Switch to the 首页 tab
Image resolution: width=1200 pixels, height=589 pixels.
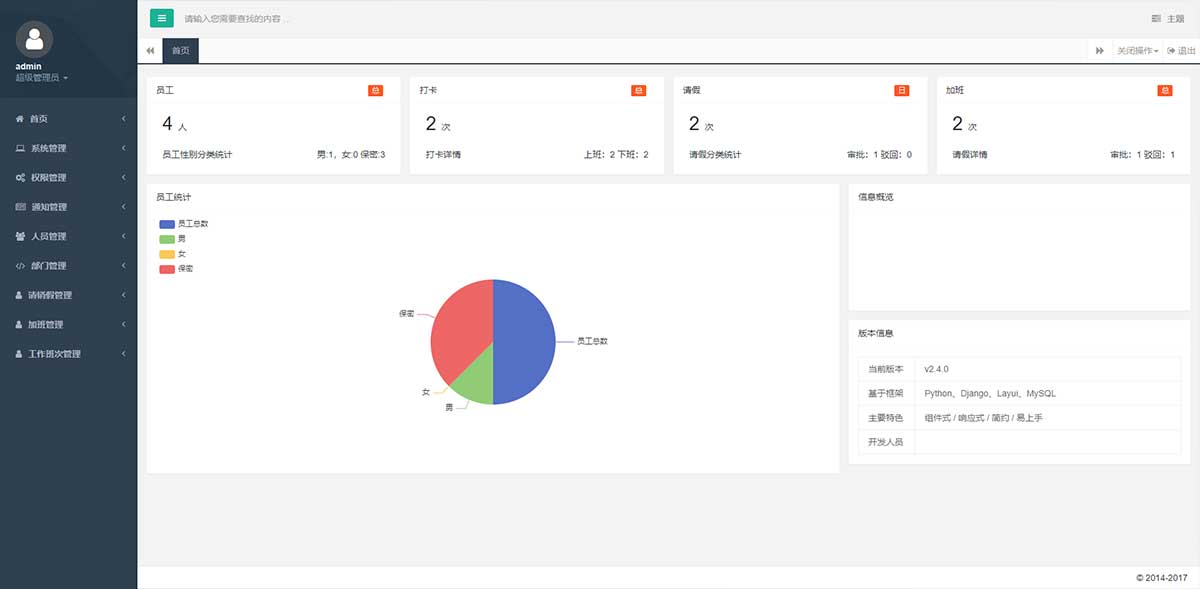[180, 50]
